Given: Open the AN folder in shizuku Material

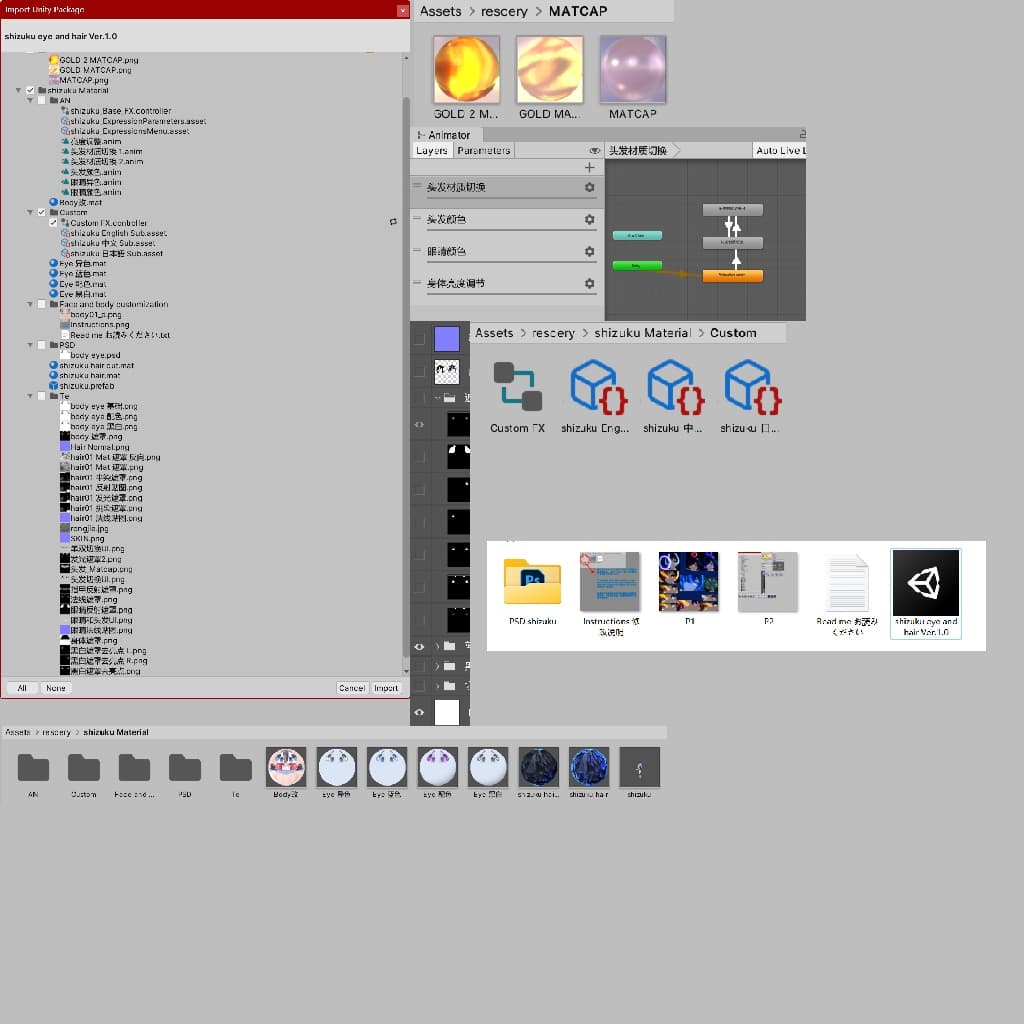Looking at the screenshot, I should pyautogui.click(x=33, y=767).
